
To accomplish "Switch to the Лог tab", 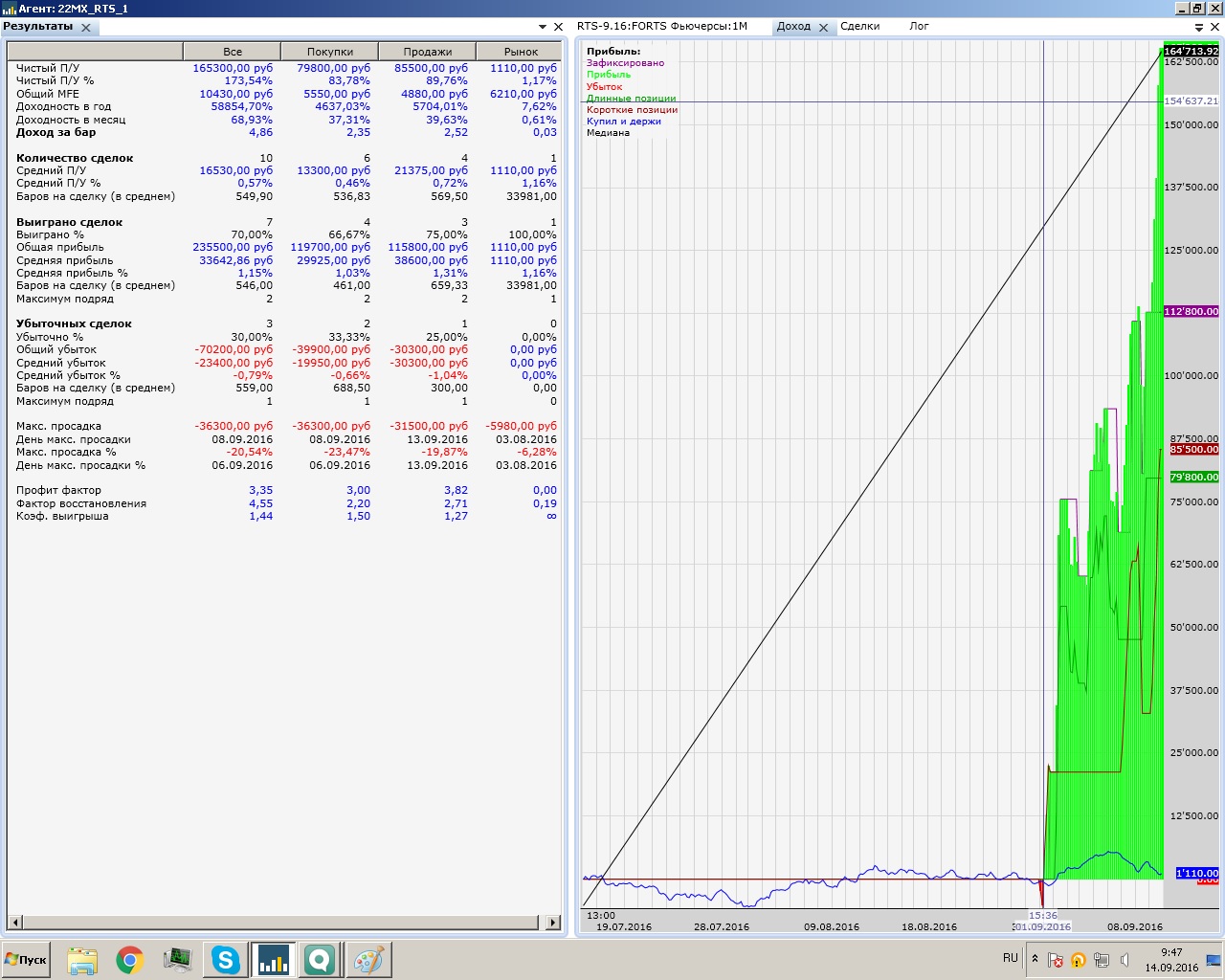I will pyautogui.click(x=919, y=27).
